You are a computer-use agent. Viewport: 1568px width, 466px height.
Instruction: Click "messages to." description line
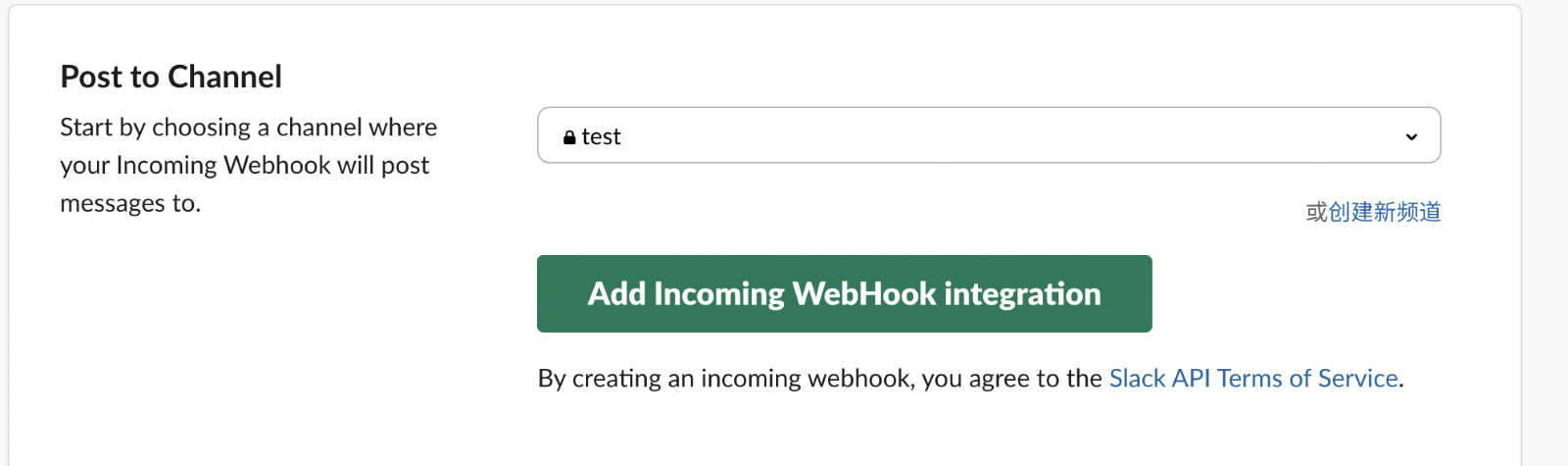tap(130, 204)
